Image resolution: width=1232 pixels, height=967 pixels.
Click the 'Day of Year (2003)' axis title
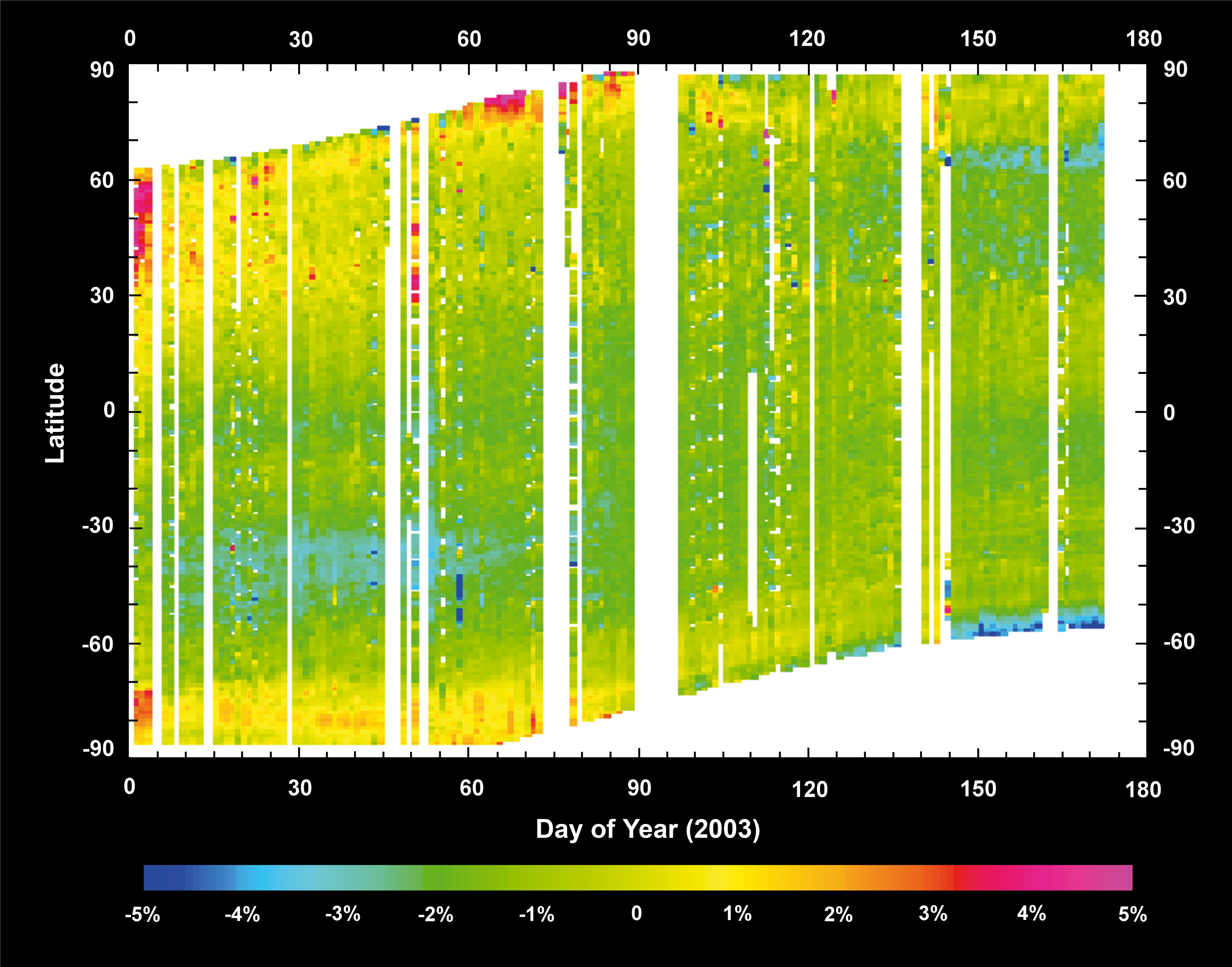[648, 829]
